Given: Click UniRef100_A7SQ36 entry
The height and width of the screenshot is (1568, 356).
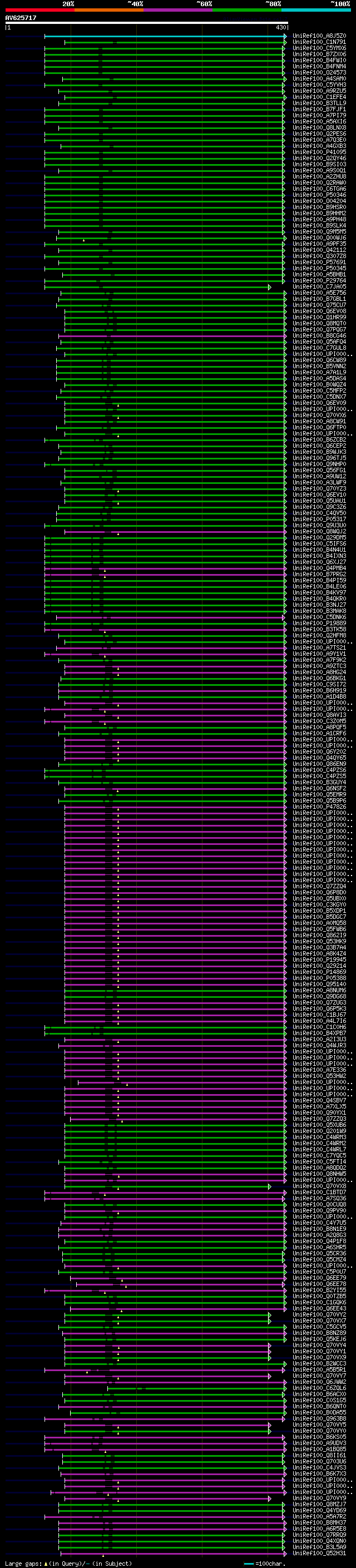Looking at the screenshot, I should point(319,1199).
